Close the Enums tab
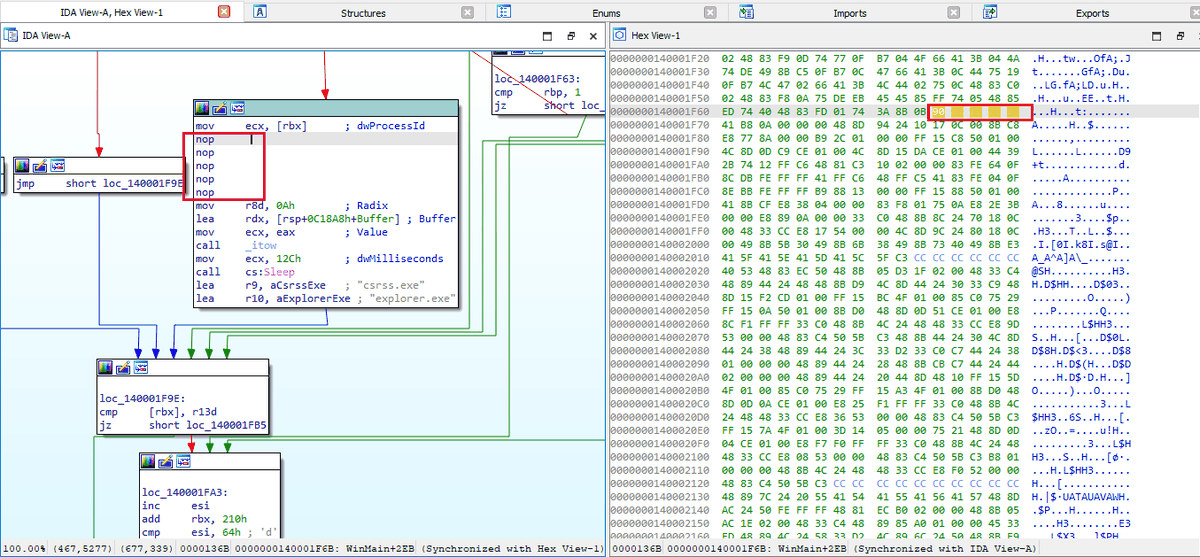 [x=710, y=12]
